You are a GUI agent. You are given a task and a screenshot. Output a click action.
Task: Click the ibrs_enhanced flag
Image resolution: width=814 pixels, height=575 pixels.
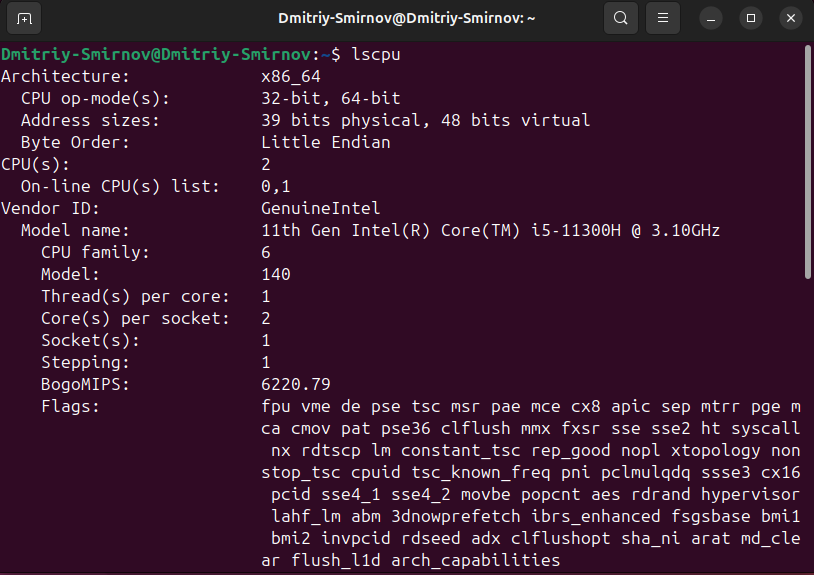click(596, 516)
